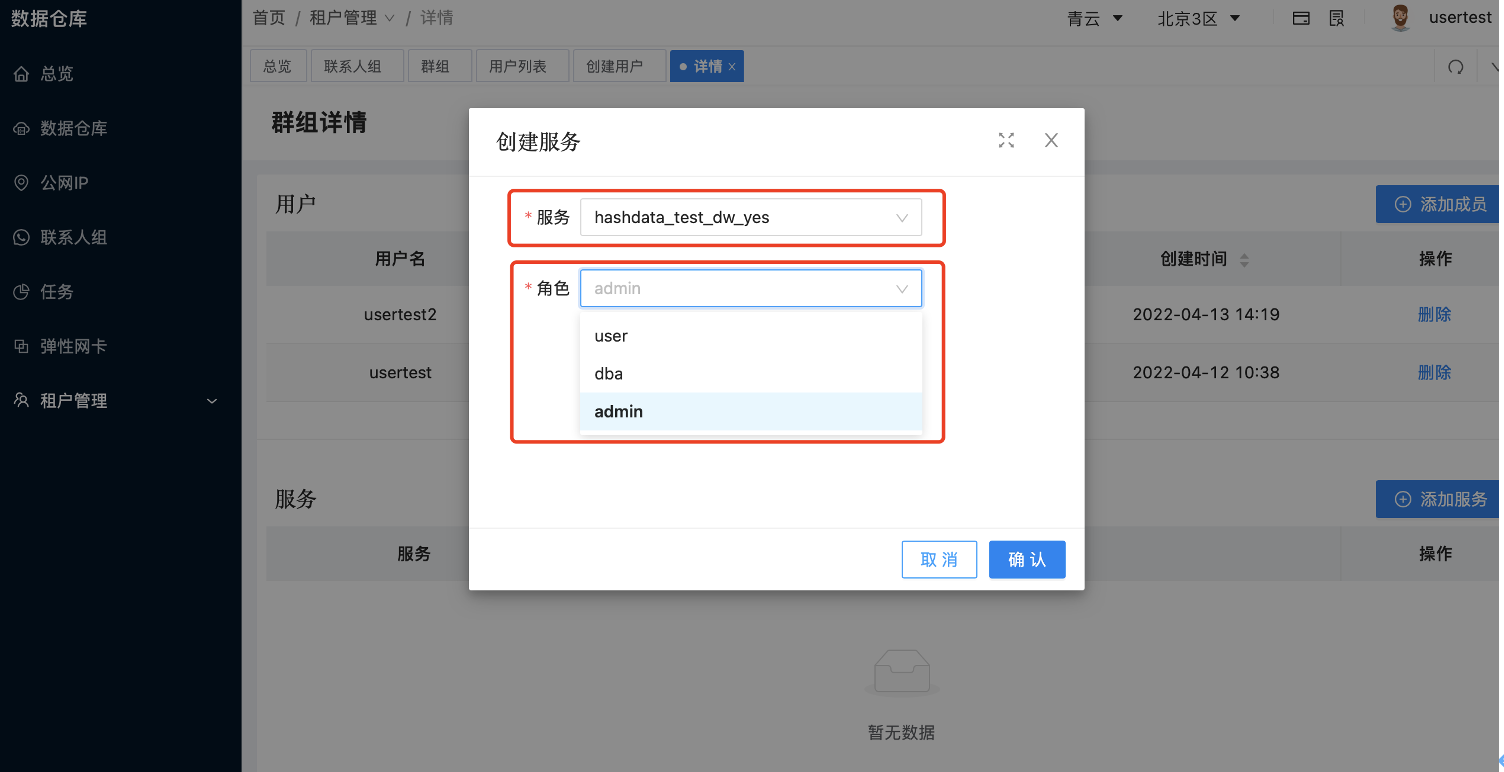Screen dimensions: 1504x772
Task: Click the 确认 confirm button
Action: pyautogui.click(x=1027, y=559)
